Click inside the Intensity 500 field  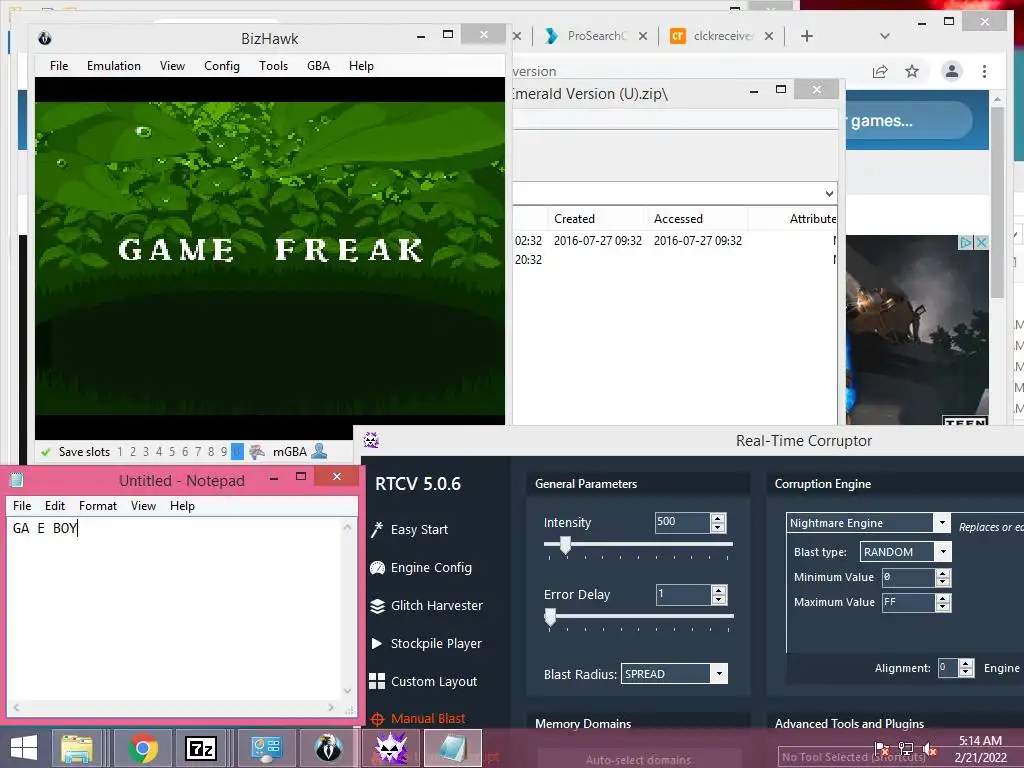click(682, 522)
